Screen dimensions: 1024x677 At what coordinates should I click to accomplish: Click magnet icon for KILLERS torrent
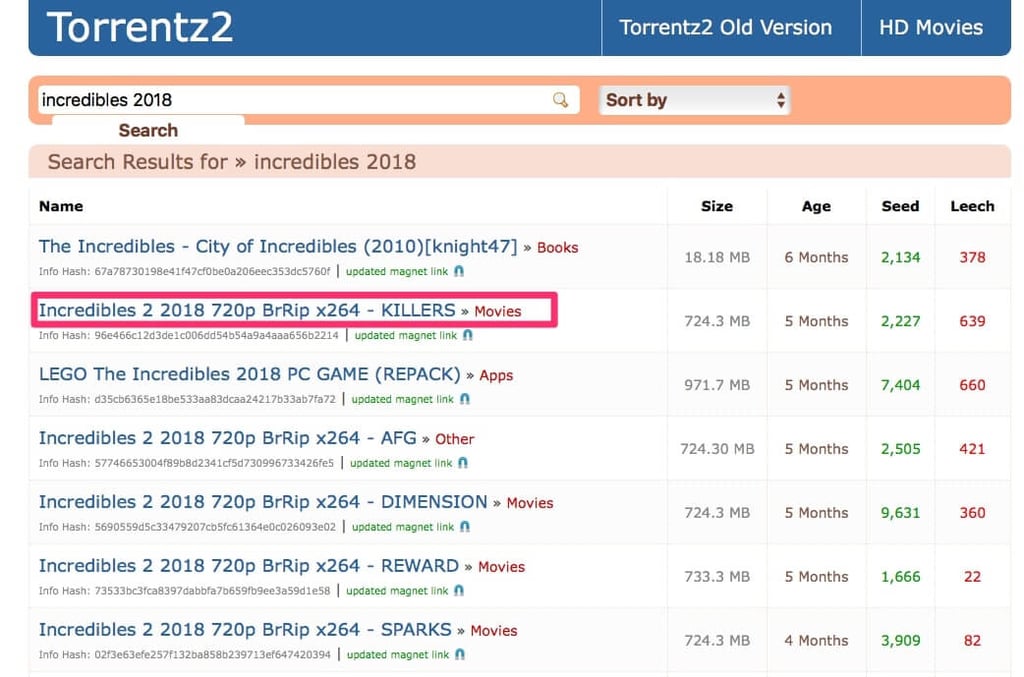[468, 335]
